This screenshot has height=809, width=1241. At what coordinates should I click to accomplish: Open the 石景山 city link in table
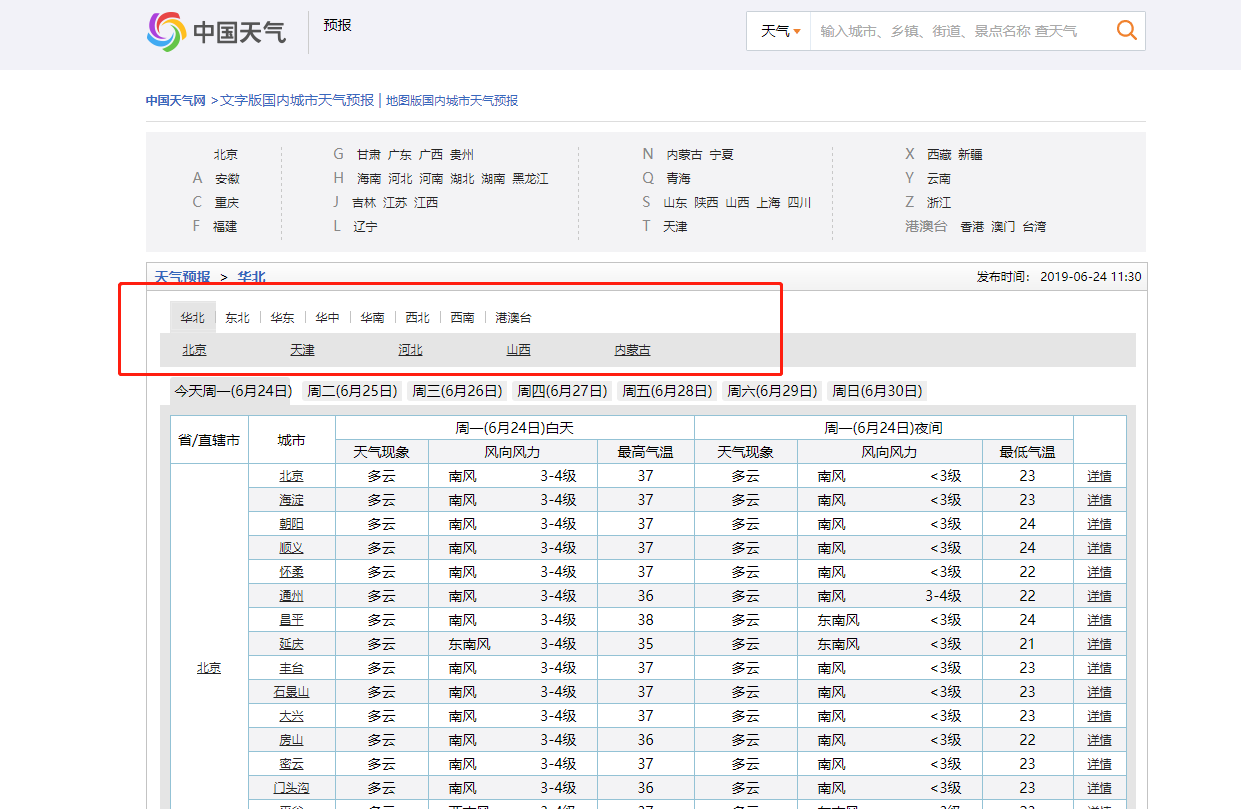click(291, 692)
